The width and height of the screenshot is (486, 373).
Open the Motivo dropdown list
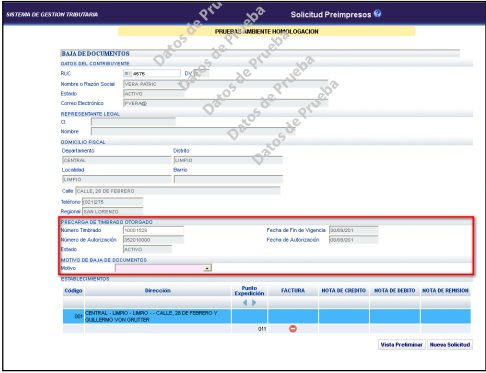[208, 268]
